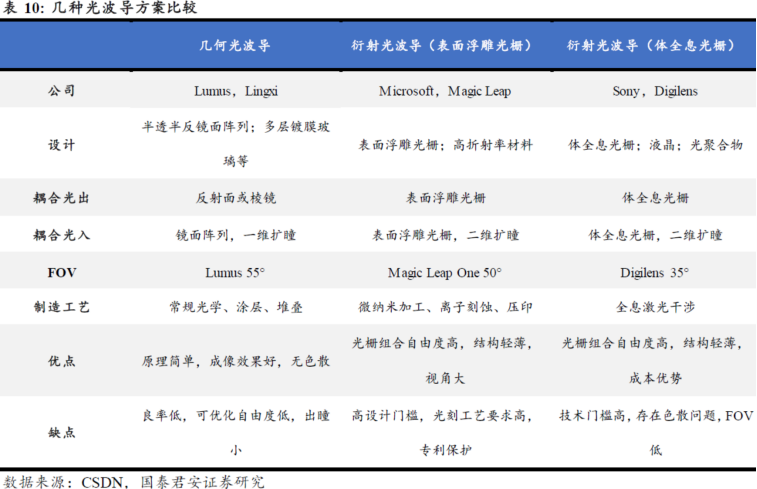
Task: Click the 'Magic Leap One 50°' cell
Action: click(x=445, y=273)
